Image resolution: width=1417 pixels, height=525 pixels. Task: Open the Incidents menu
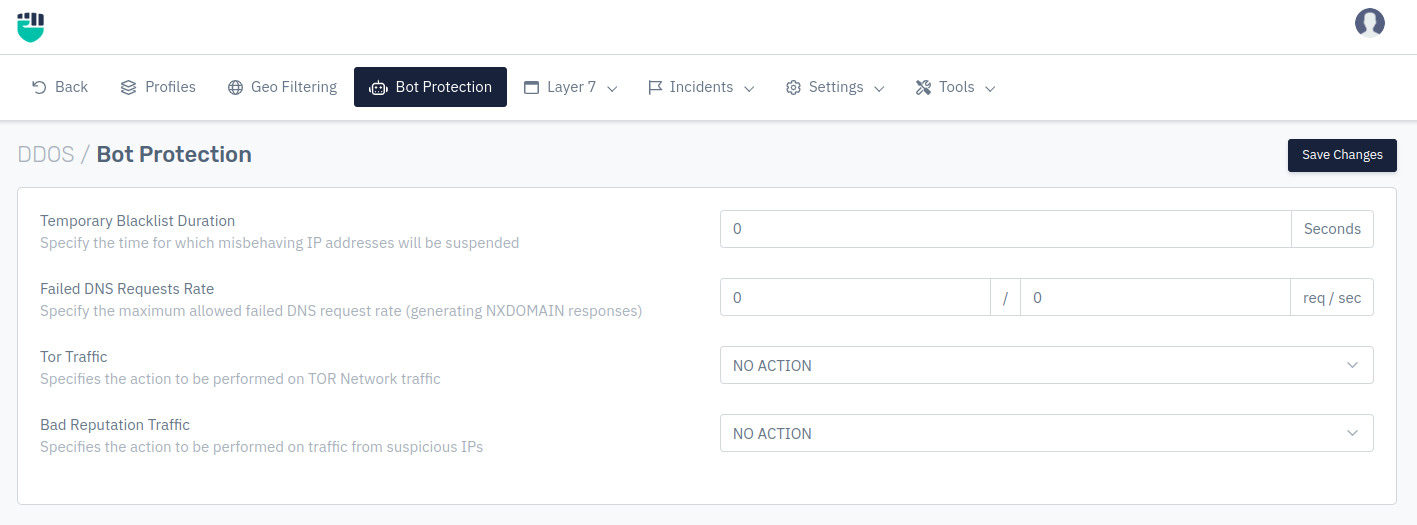pyautogui.click(x=701, y=87)
